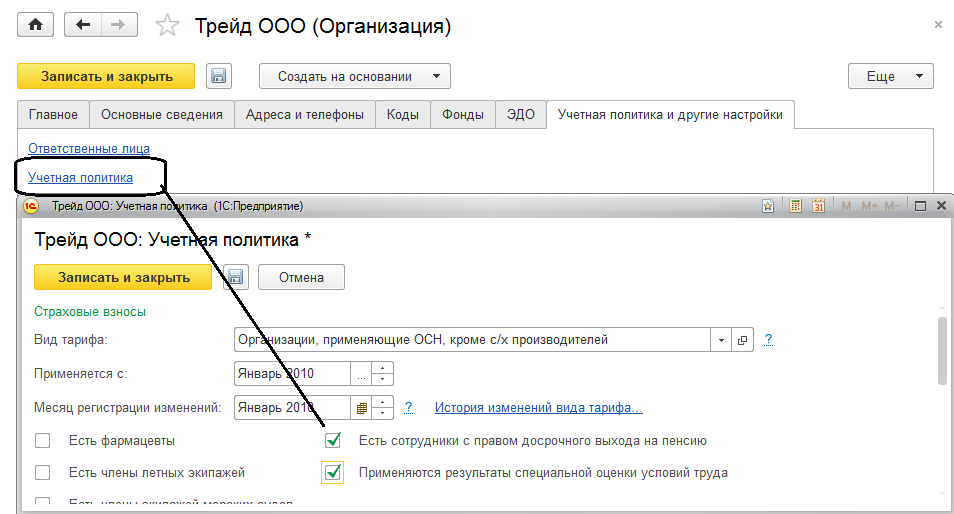Toggle Есть члены летных экипажей checkbox
This screenshot has height=514, width=954.
coord(43,473)
